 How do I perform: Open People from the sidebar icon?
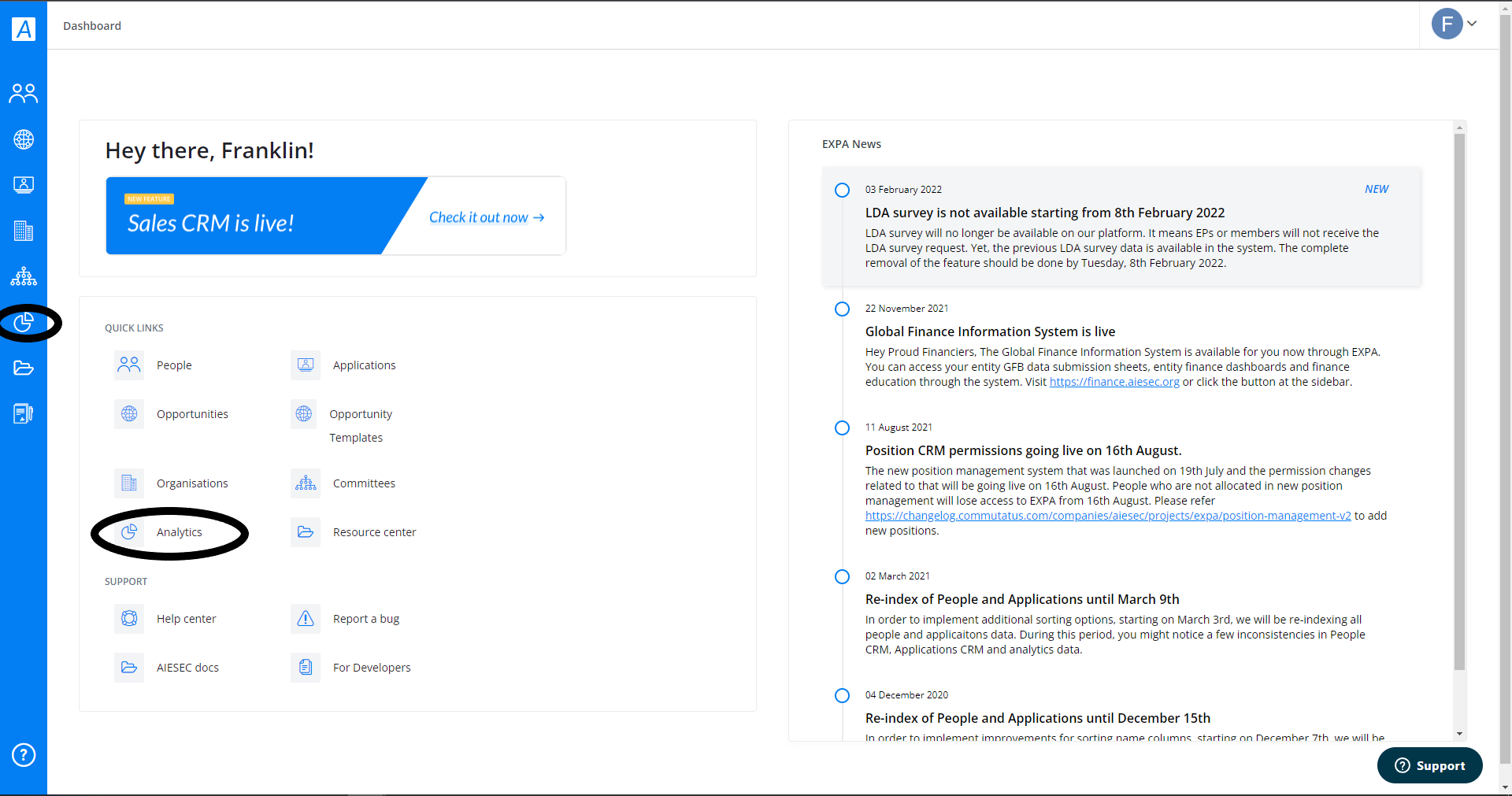tap(24, 94)
